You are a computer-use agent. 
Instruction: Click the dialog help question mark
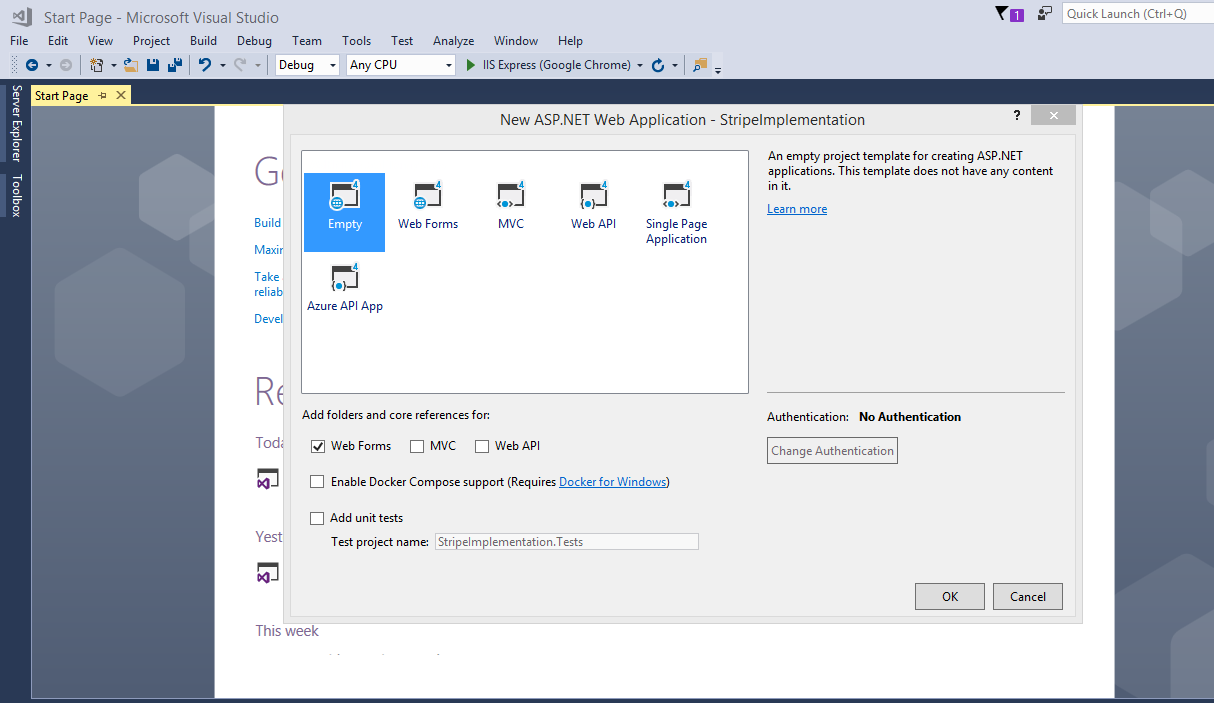(x=1017, y=116)
